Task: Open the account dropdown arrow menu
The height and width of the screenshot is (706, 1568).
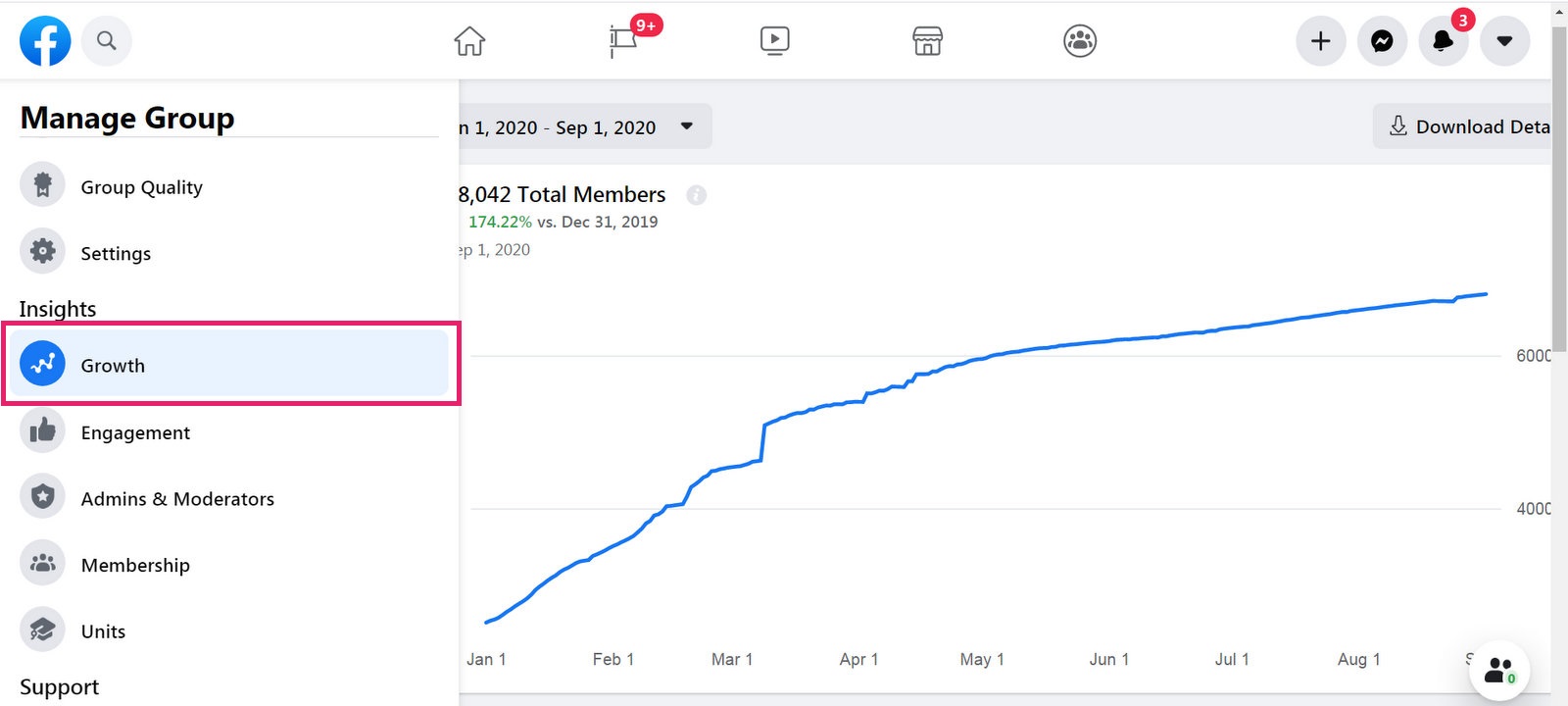Action: pos(1504,41)
